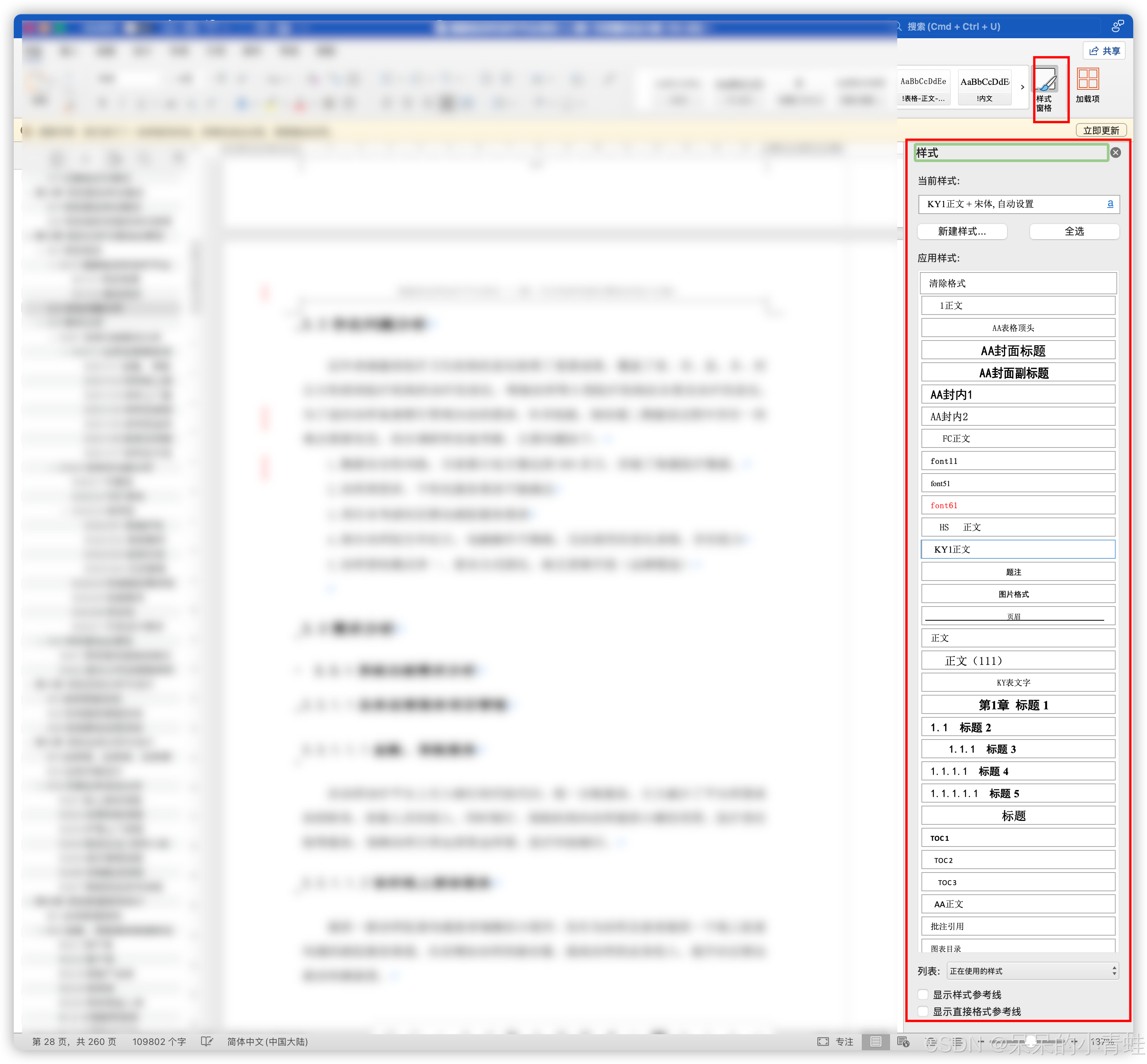Click the 新建样式... button
Viewport: 1147px width, 1064px height.
point(962,232)
